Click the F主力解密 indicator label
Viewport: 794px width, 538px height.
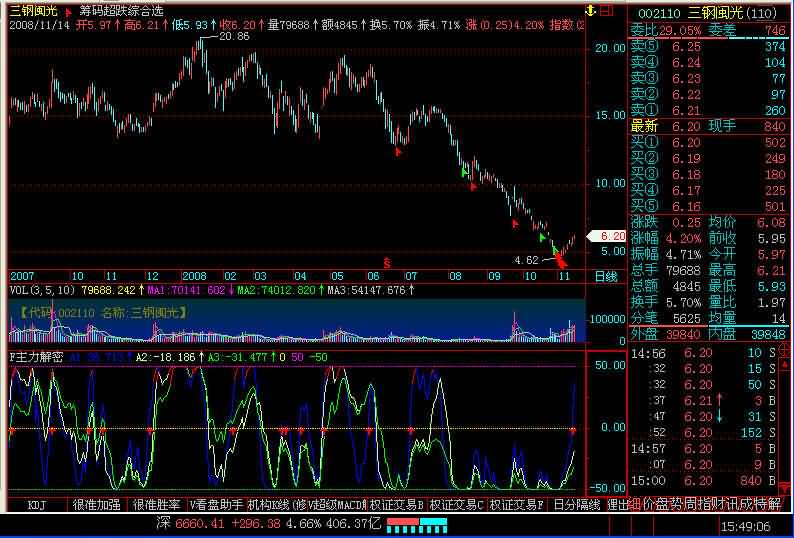click(x=36, y=356)
